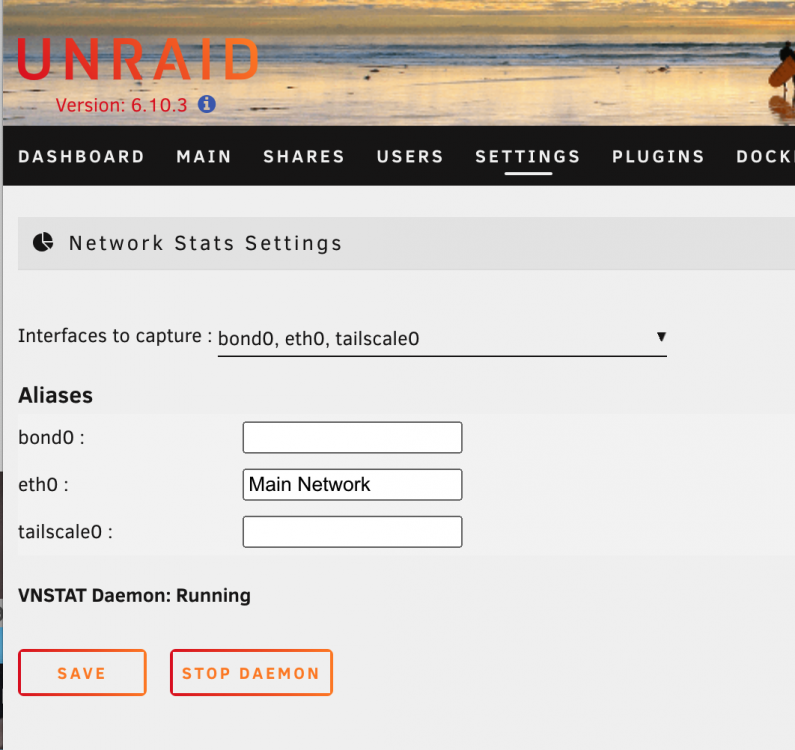Image resolution: width=795 pixels, height=750 pixels.
Task: Select the Settings tab
Action: click(528, 157)
